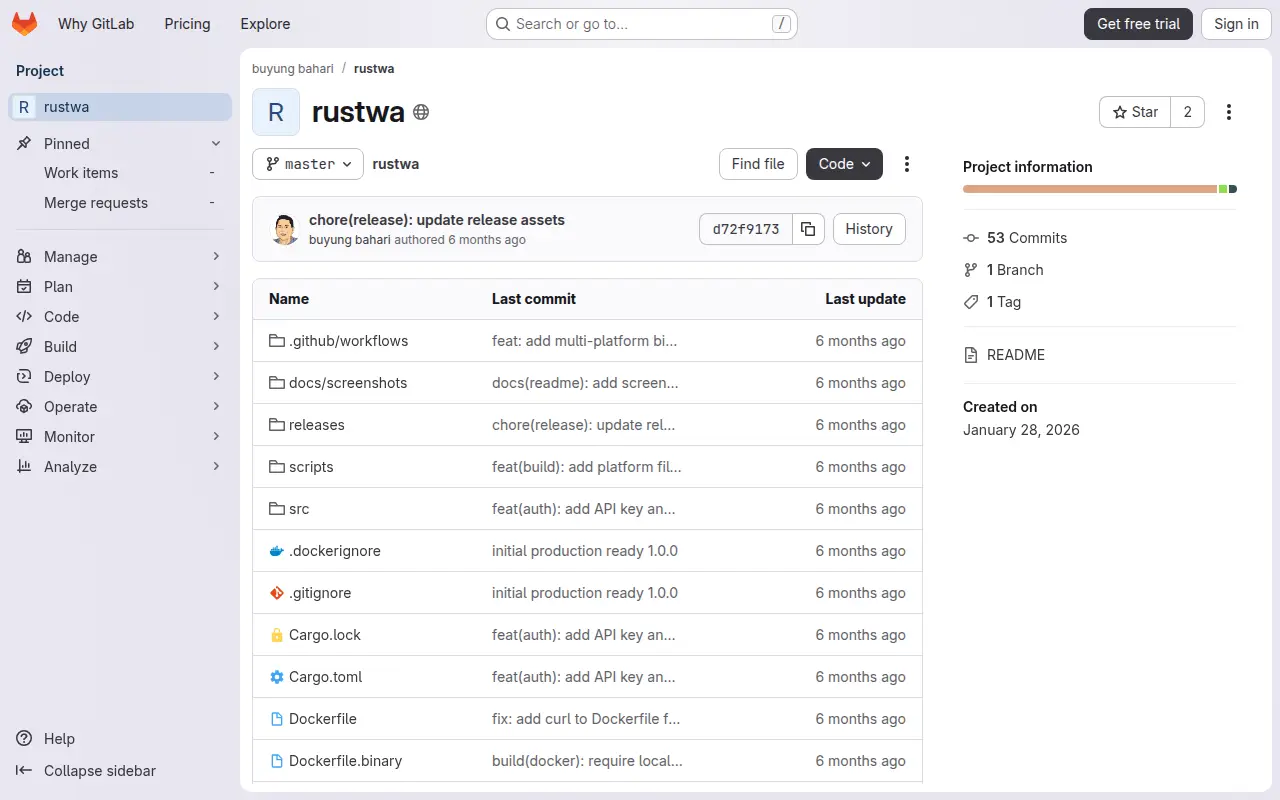The height and width of the screenshot is (800, 1280).
Task: Click the docs/screenshots folder icon
Action: [x=277, y=383]
